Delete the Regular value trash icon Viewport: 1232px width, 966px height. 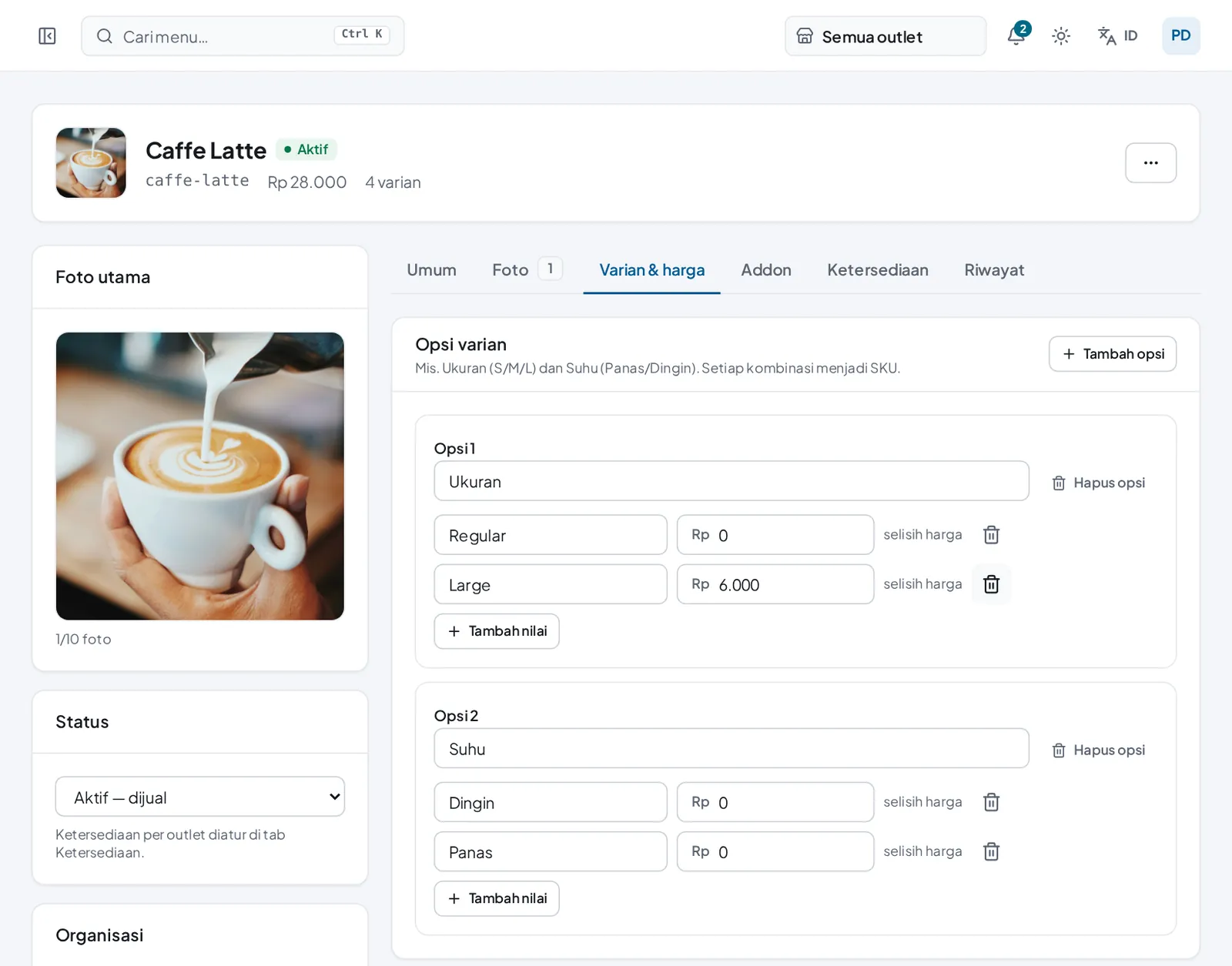(991, 535)
